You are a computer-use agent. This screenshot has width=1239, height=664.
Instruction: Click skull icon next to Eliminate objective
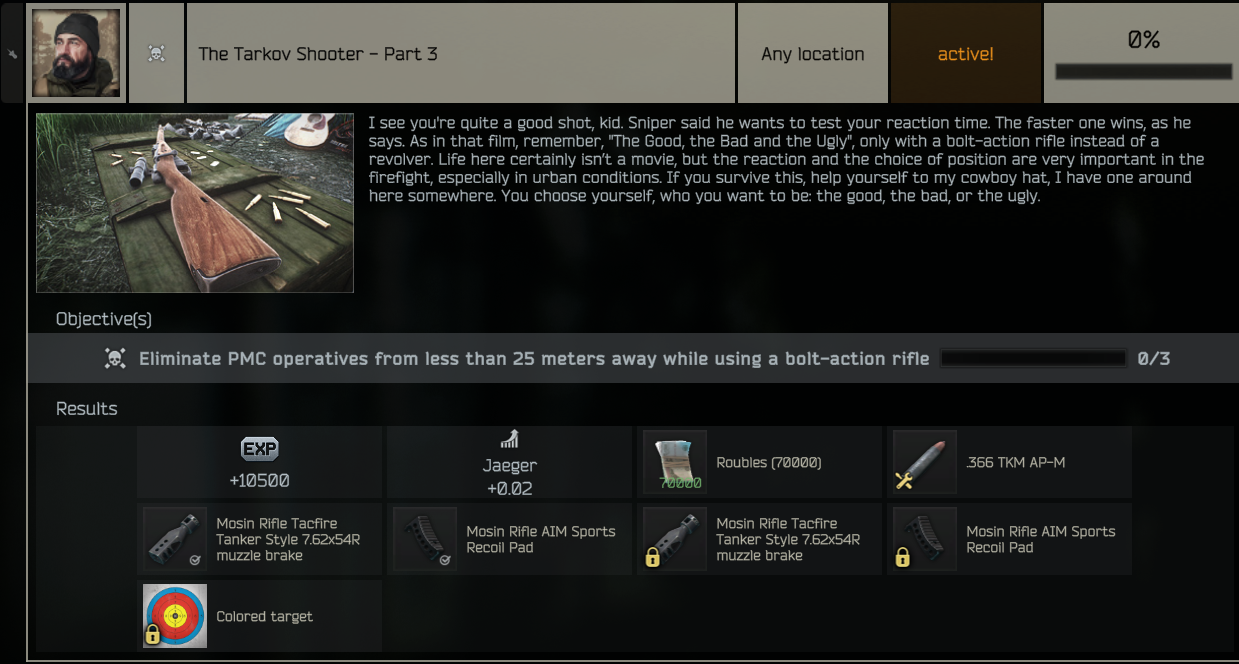(x=115, y=358)
